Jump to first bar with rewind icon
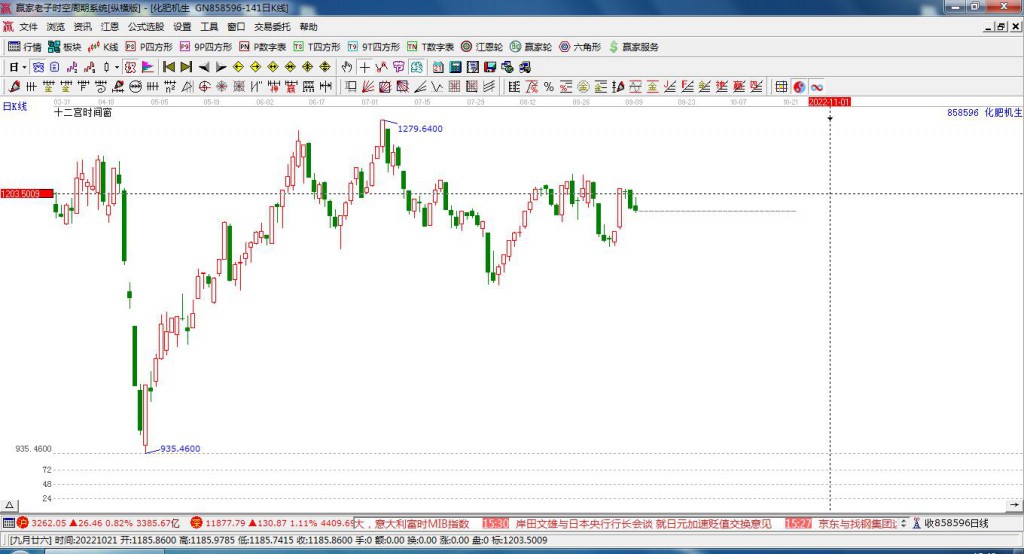Image resolution: width=1024 pixels, height=554 pixels. (168, 67)
